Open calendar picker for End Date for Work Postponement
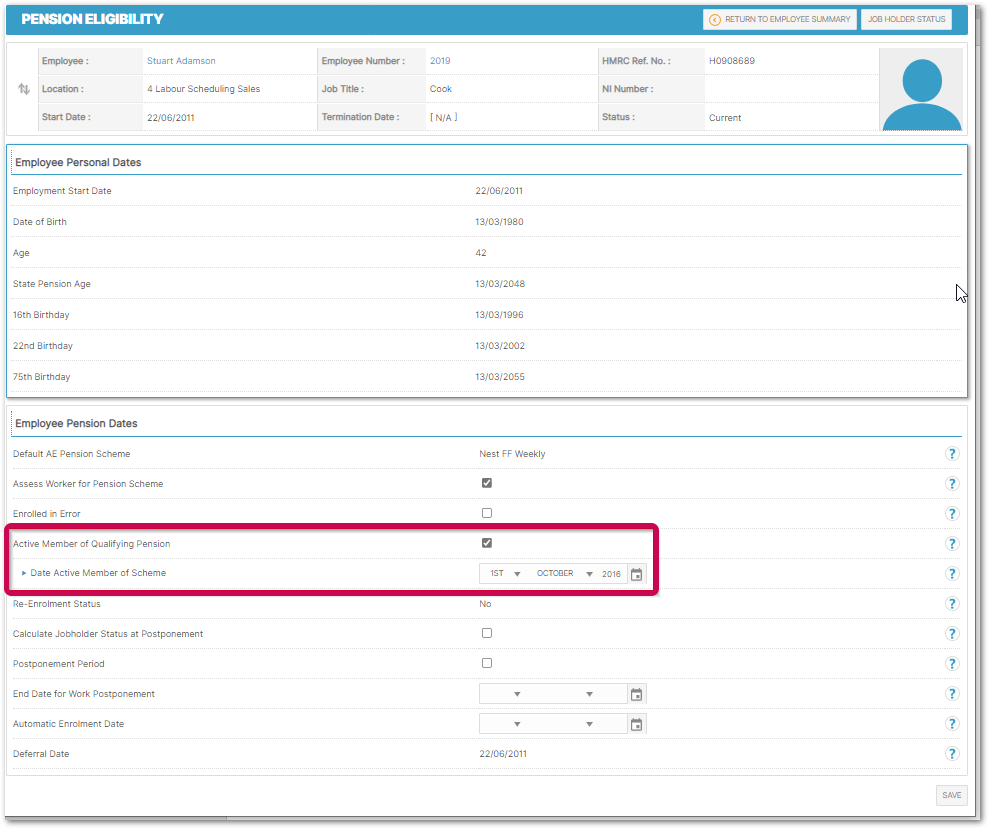 tap(636, 694)
